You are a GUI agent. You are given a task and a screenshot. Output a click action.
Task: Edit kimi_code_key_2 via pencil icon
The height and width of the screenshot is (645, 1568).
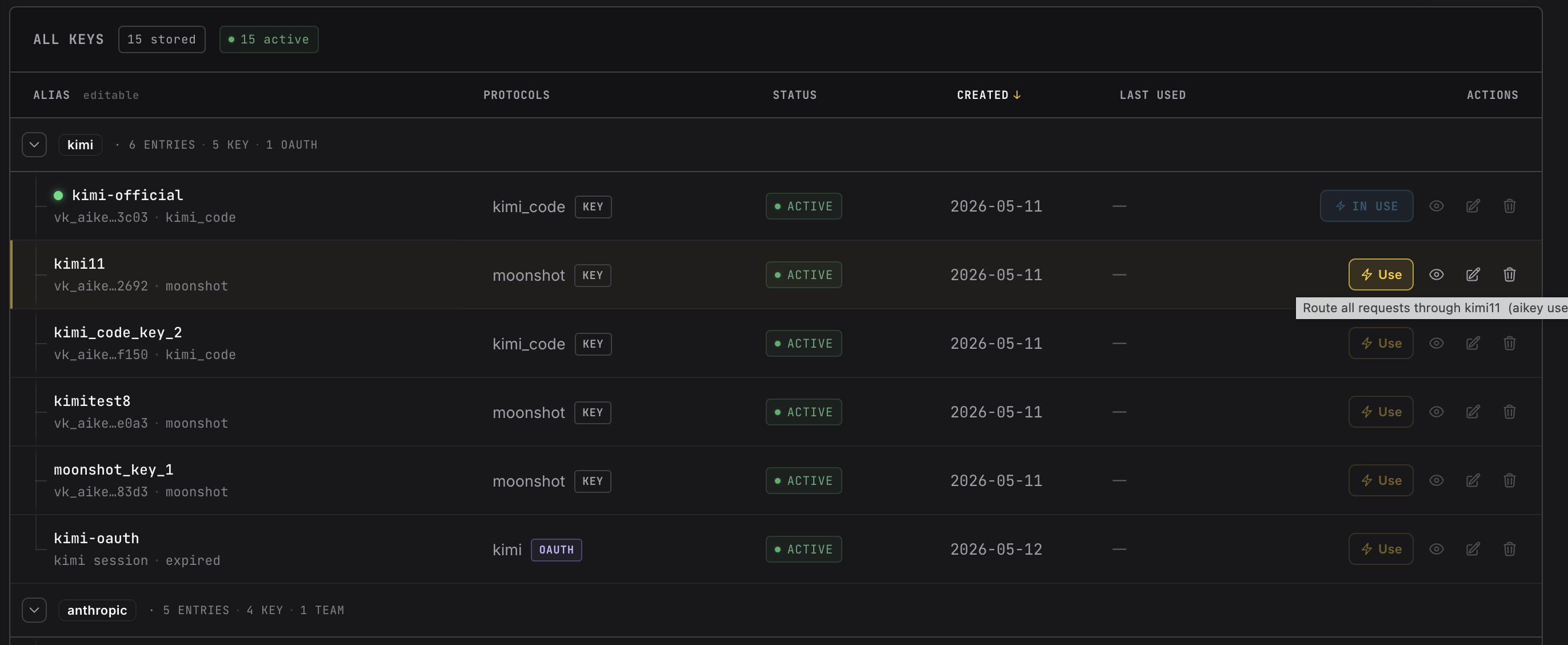click(1473, 344)
